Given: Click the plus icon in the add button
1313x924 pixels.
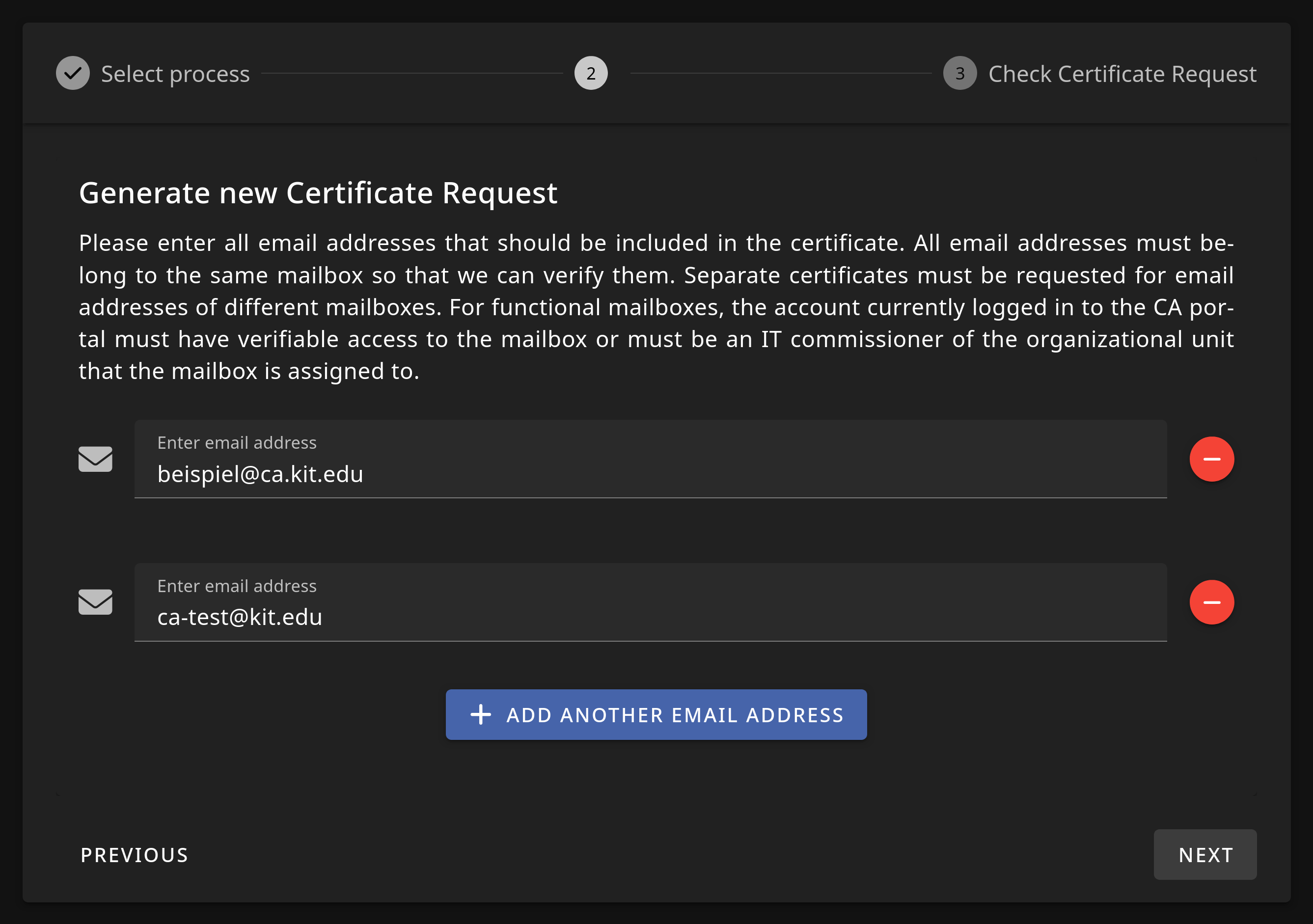Looking at the screenshot, I should [x=480, y=715].
